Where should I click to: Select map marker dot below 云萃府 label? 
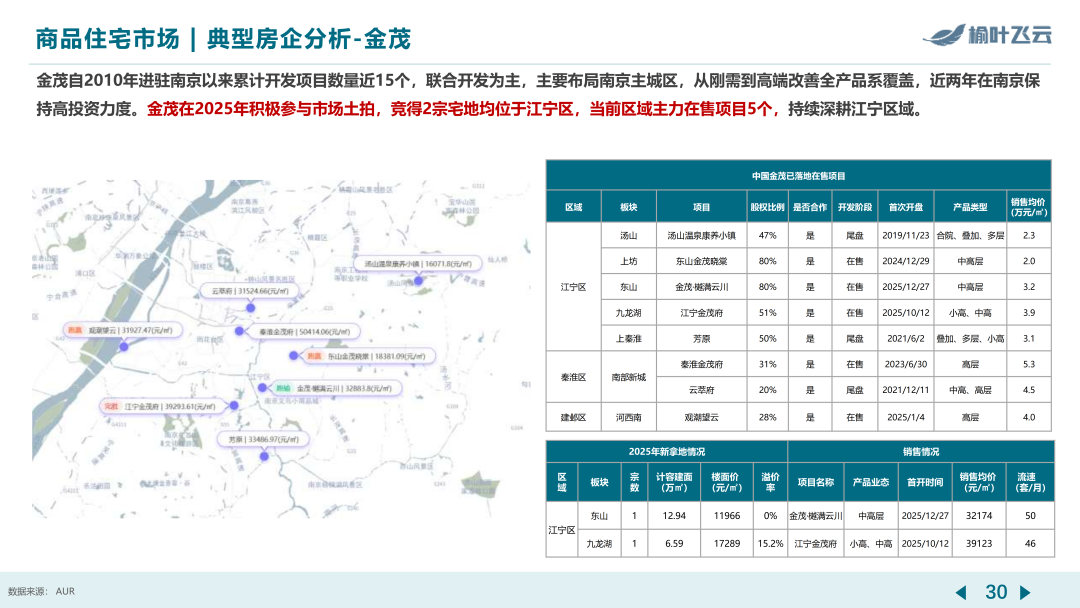251,308
